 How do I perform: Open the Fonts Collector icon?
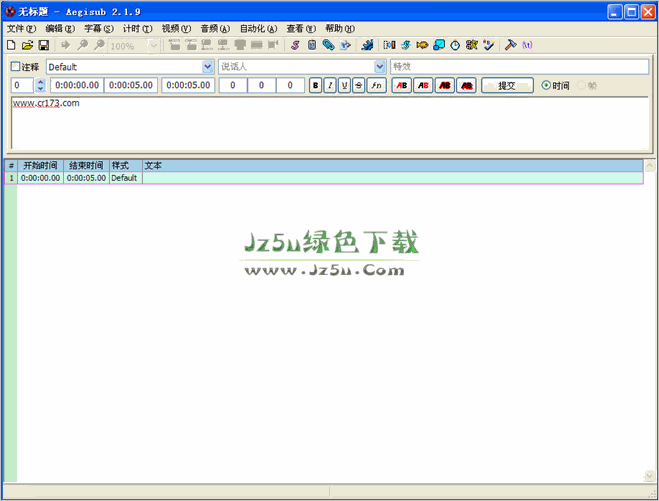[x=345, y=45]
